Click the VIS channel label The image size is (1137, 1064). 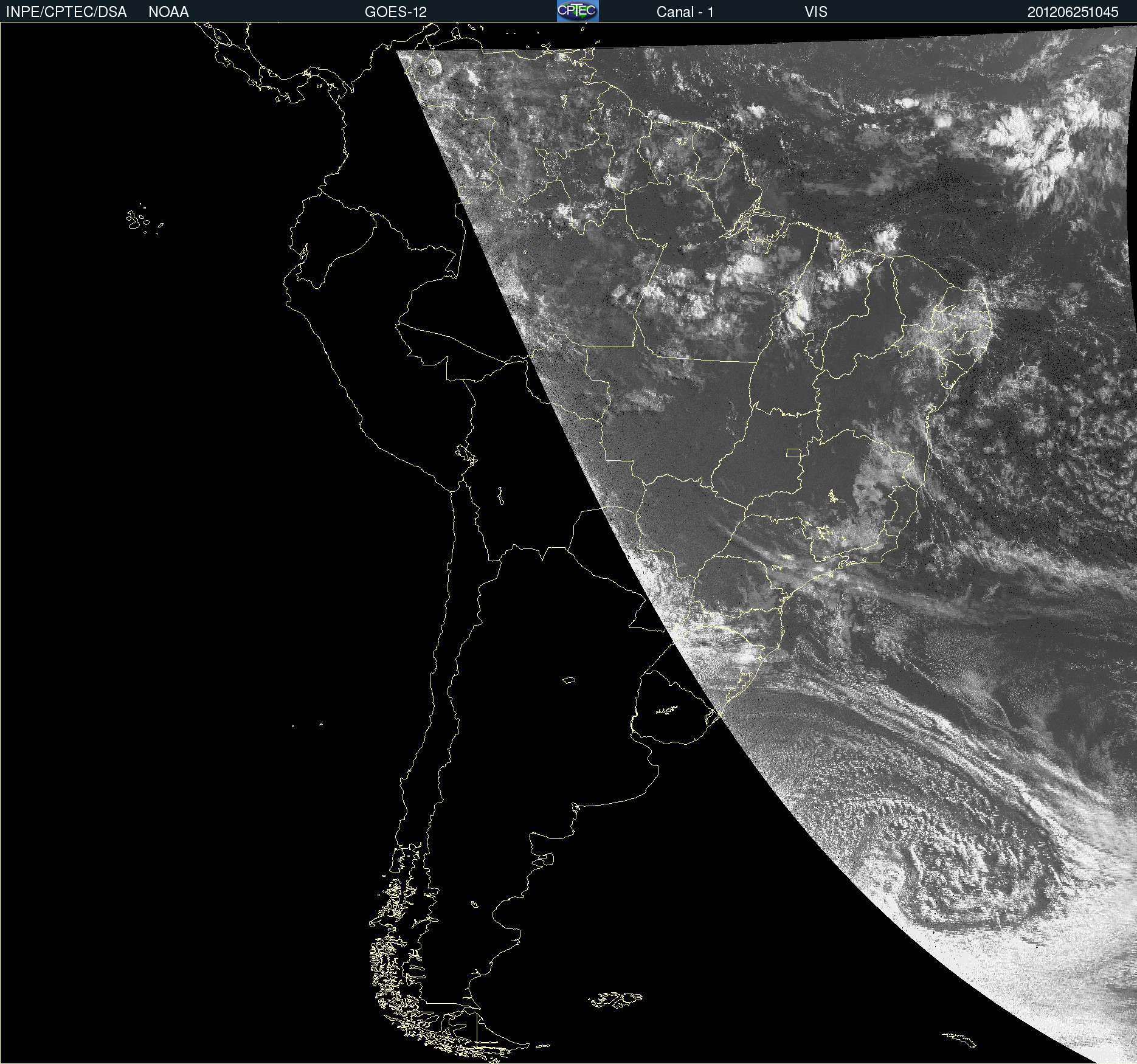point(816,12)
